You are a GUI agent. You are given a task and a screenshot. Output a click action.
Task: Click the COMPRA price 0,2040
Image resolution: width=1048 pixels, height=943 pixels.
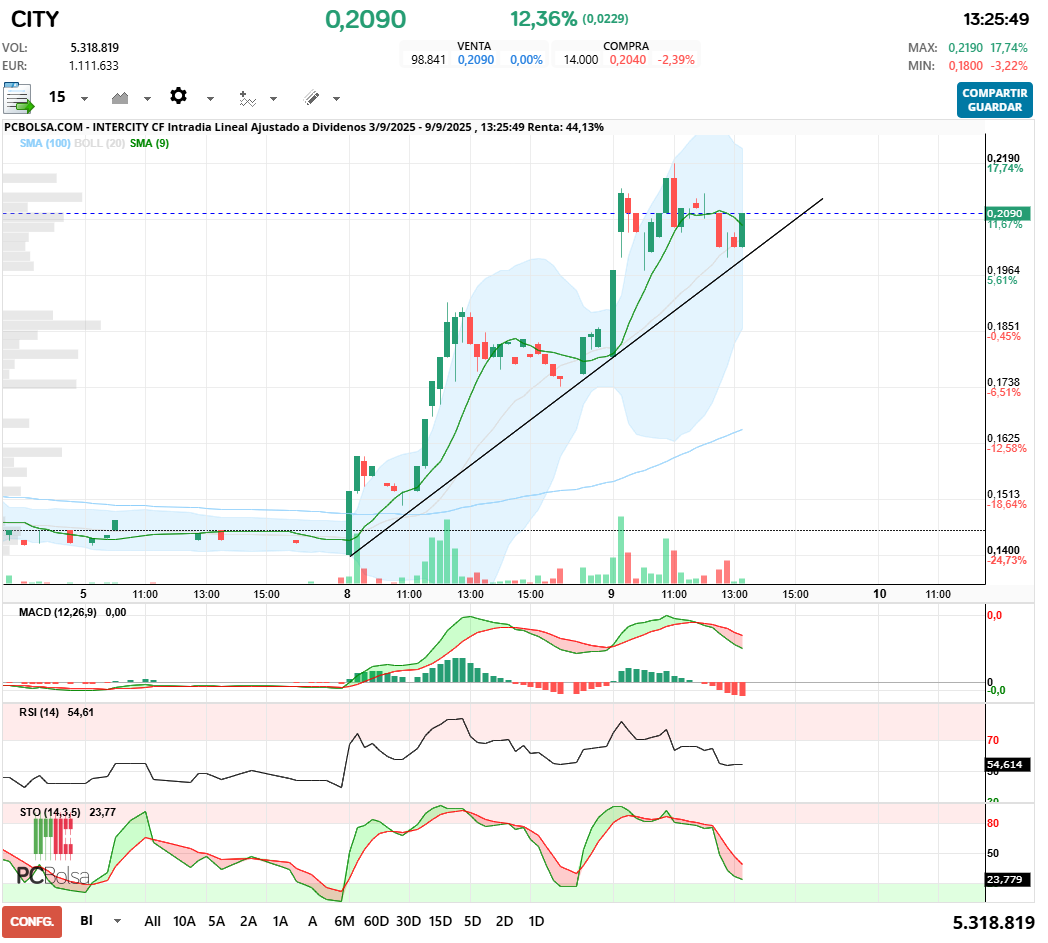click(x=628, y=59)
